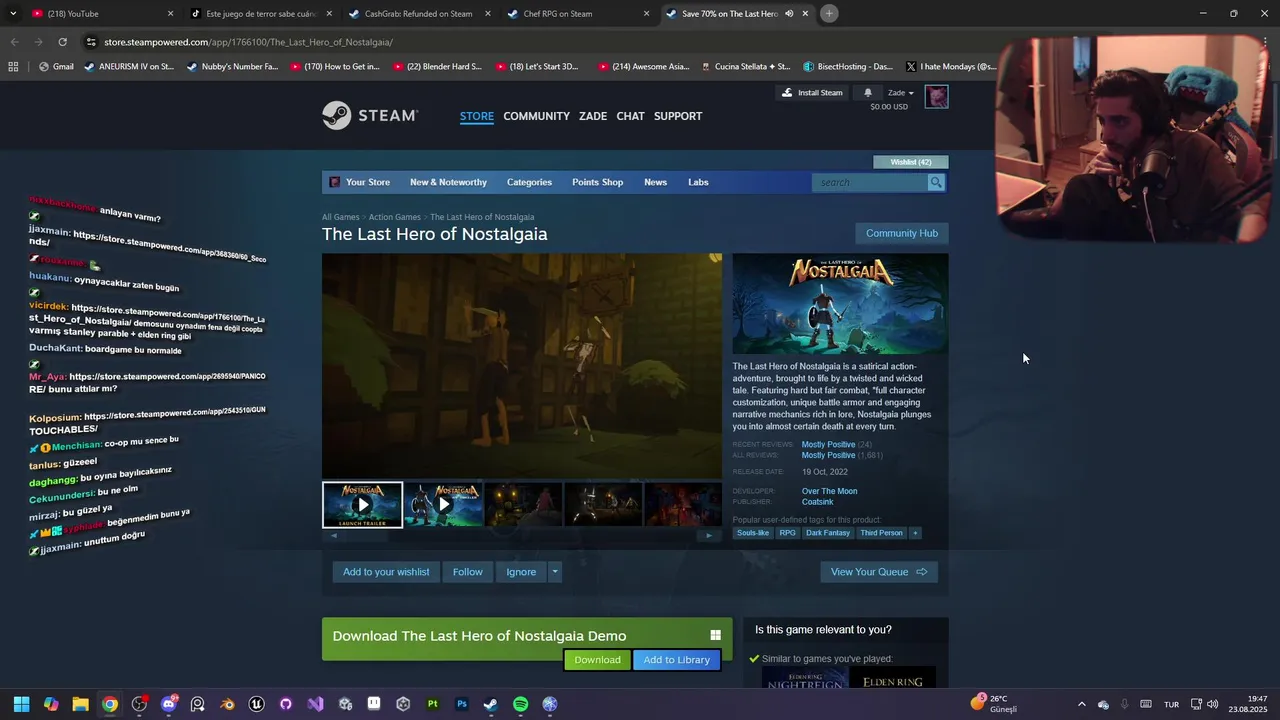Open the Steam logo homepage
Viewport: 1280px width, 720px height.
369,116
